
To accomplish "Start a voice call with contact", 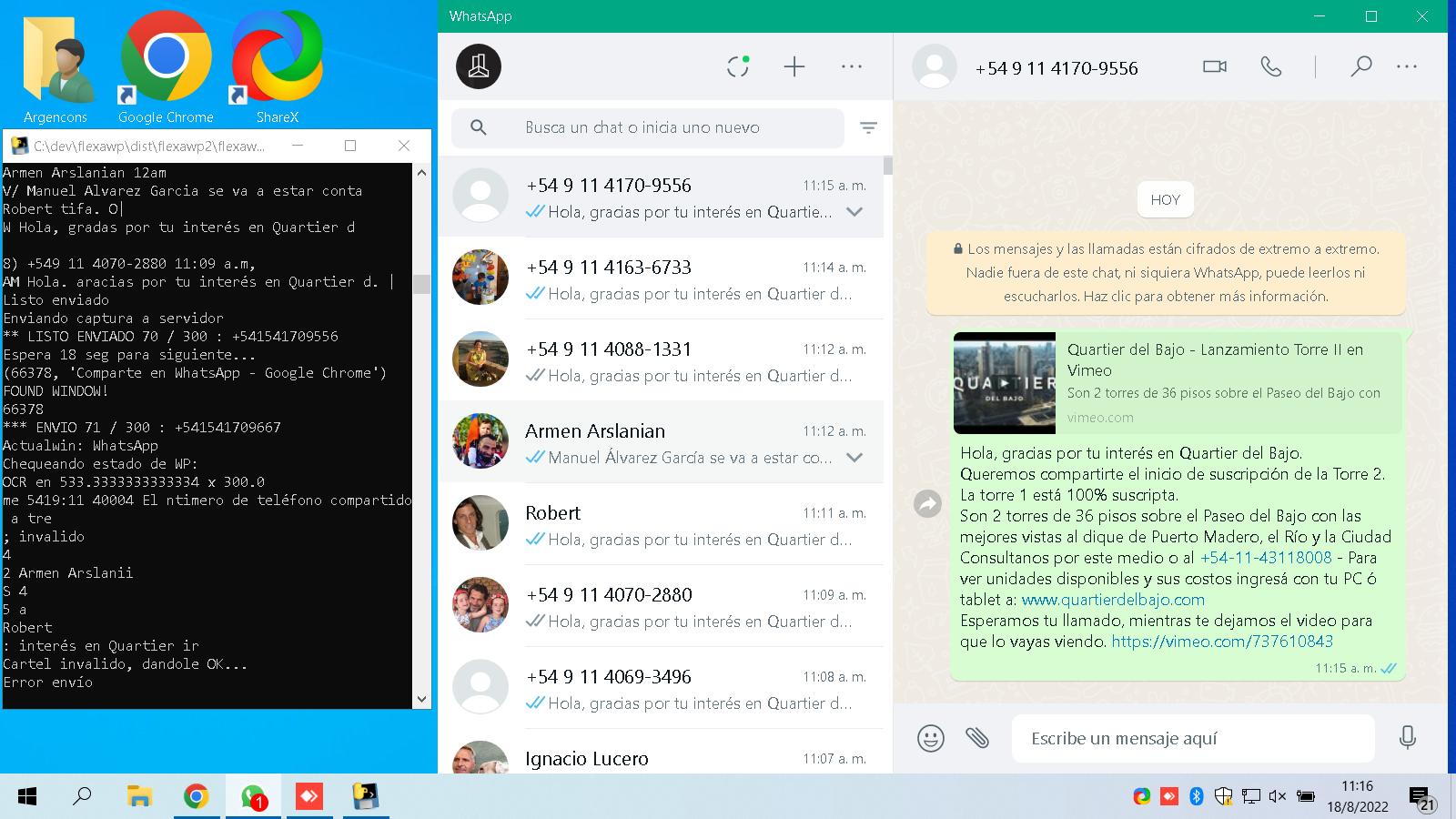I will (x=1271, y=66).
